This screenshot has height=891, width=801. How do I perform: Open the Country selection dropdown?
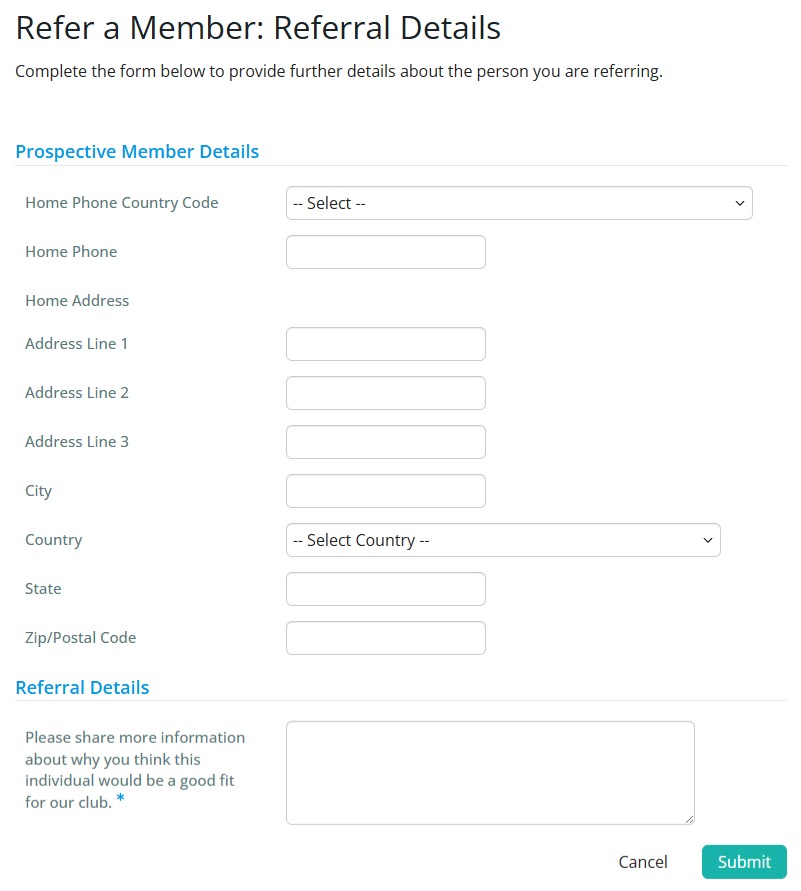[x=502, y=540]
